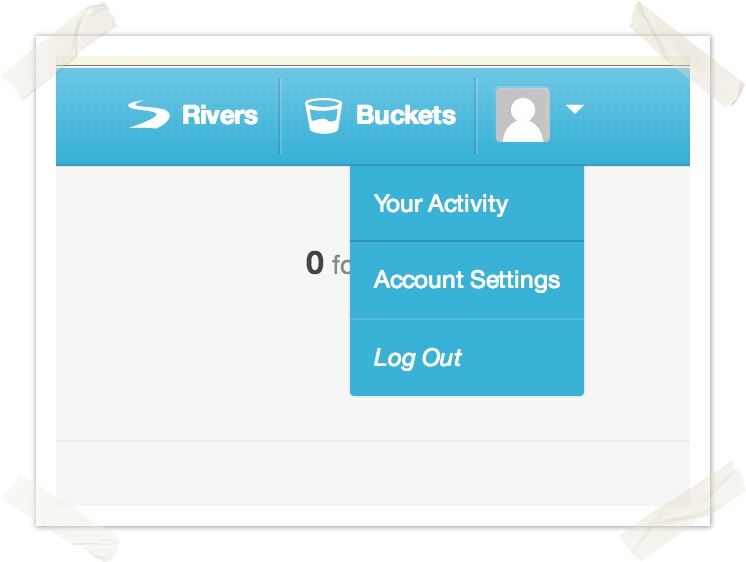The width and height of the screenshot is (746, 562).
Task: Click the user avatar silhouette icon
Action: tap(522, 114)
